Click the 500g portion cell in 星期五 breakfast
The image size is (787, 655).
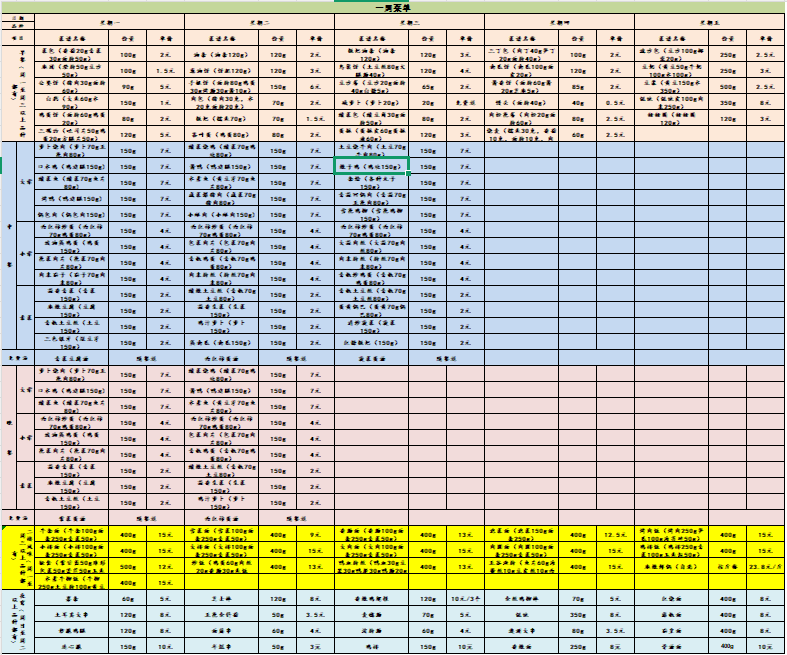(728, 87)
